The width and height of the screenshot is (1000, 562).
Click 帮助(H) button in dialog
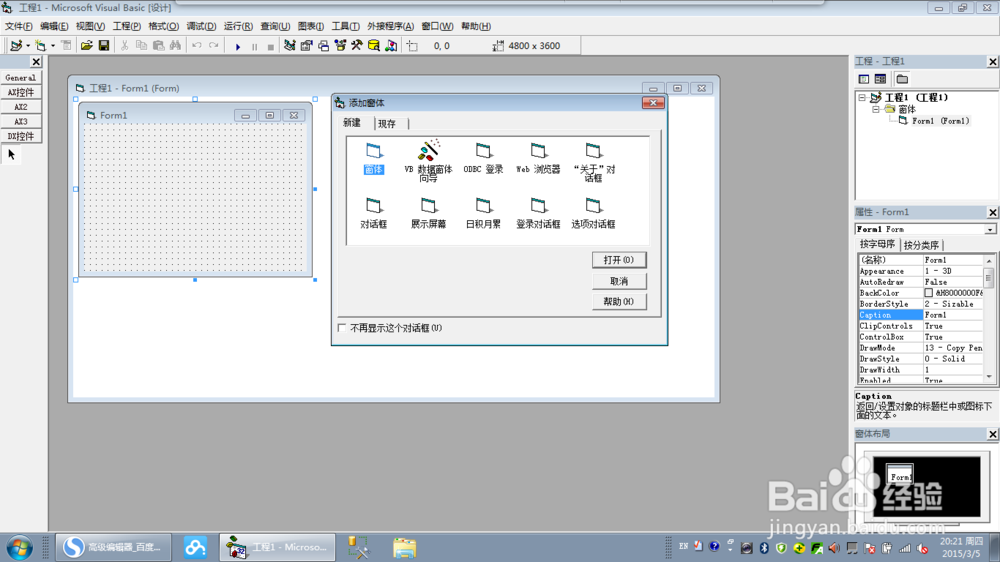pos(619,301)
